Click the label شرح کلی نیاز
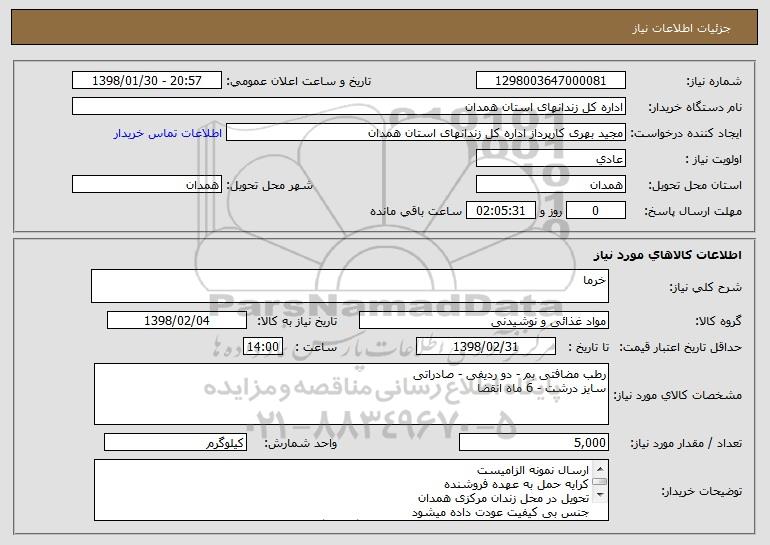The width and height of the screenshot is (770, 545). coord(706,287)
